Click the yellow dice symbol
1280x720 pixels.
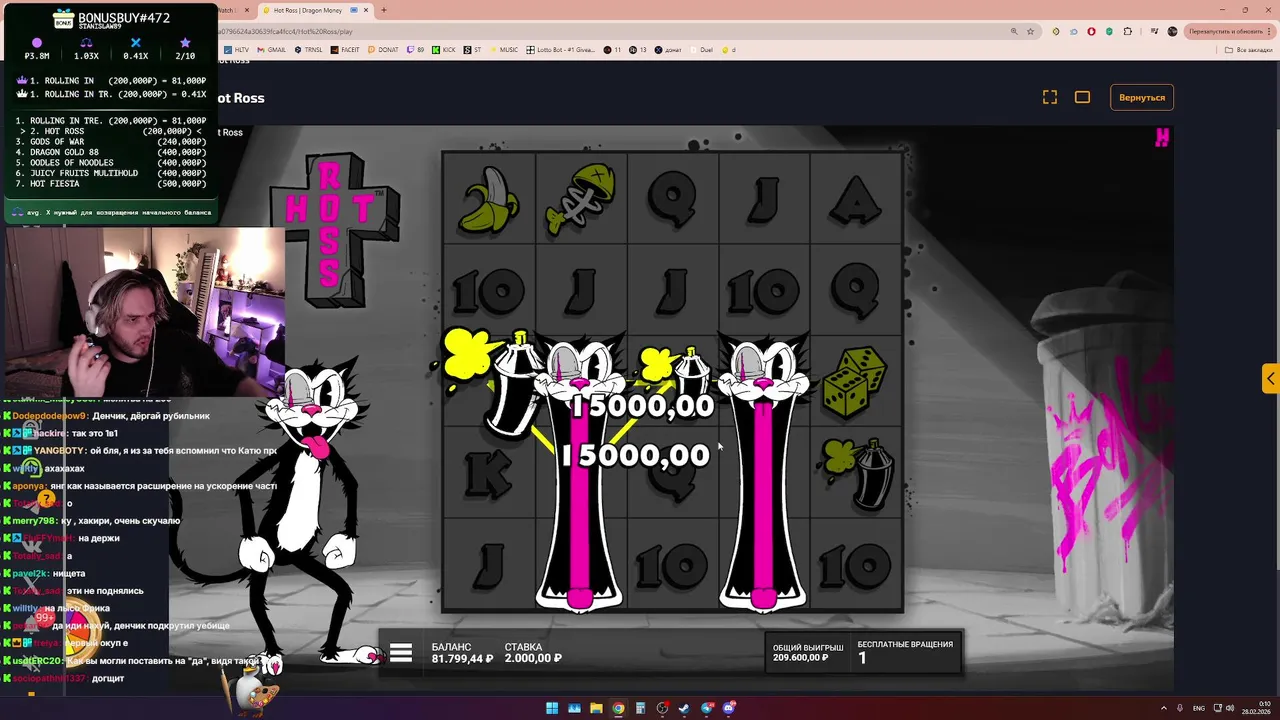click(x=855, y=380)
